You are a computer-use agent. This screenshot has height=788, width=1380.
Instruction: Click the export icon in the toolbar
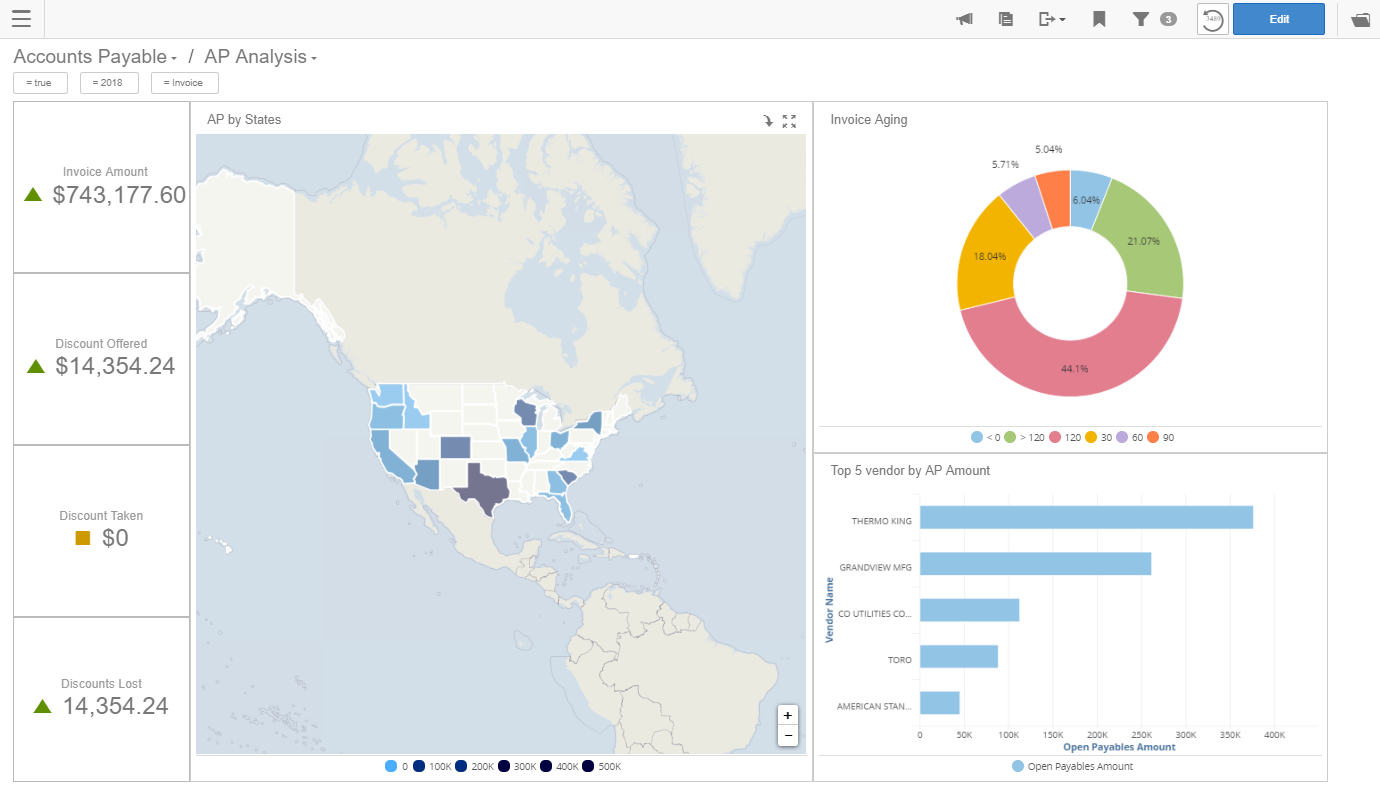click(x=1047, y=19)
